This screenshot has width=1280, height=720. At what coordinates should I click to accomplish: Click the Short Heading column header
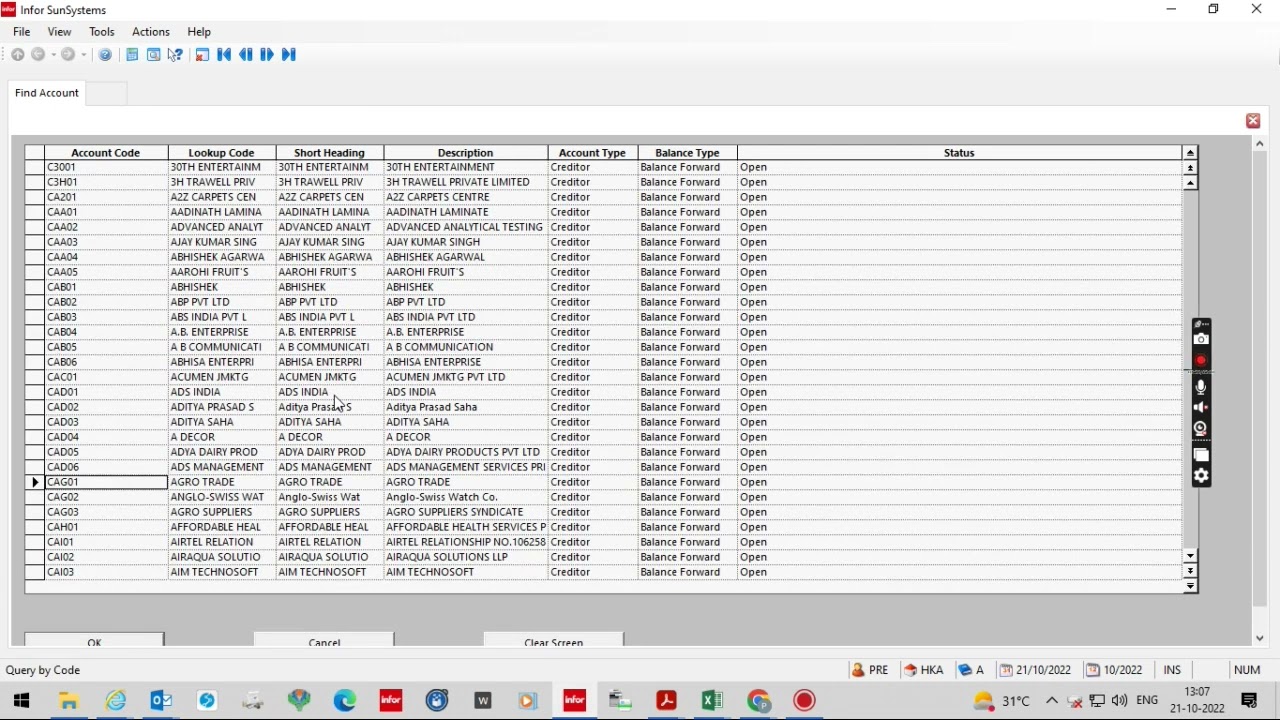(x=330, y=153)
